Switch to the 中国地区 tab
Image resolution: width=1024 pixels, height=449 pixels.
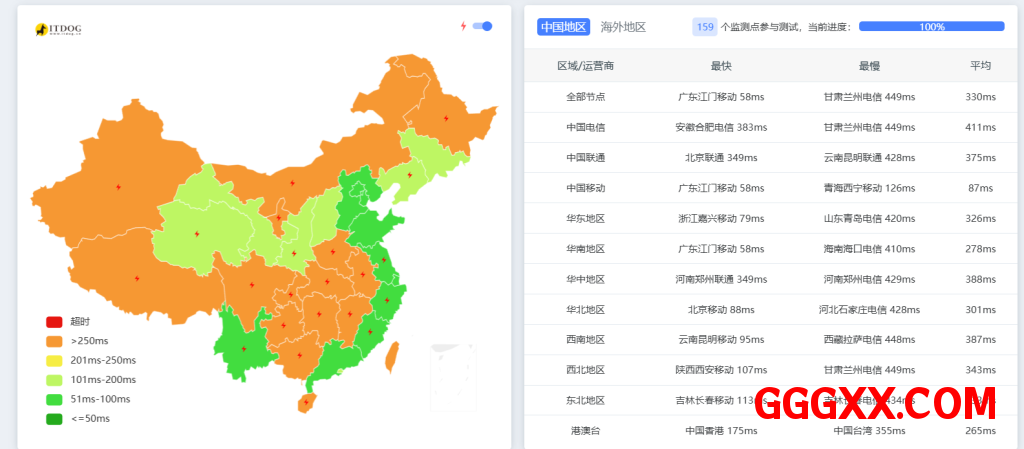pos(563,27)
